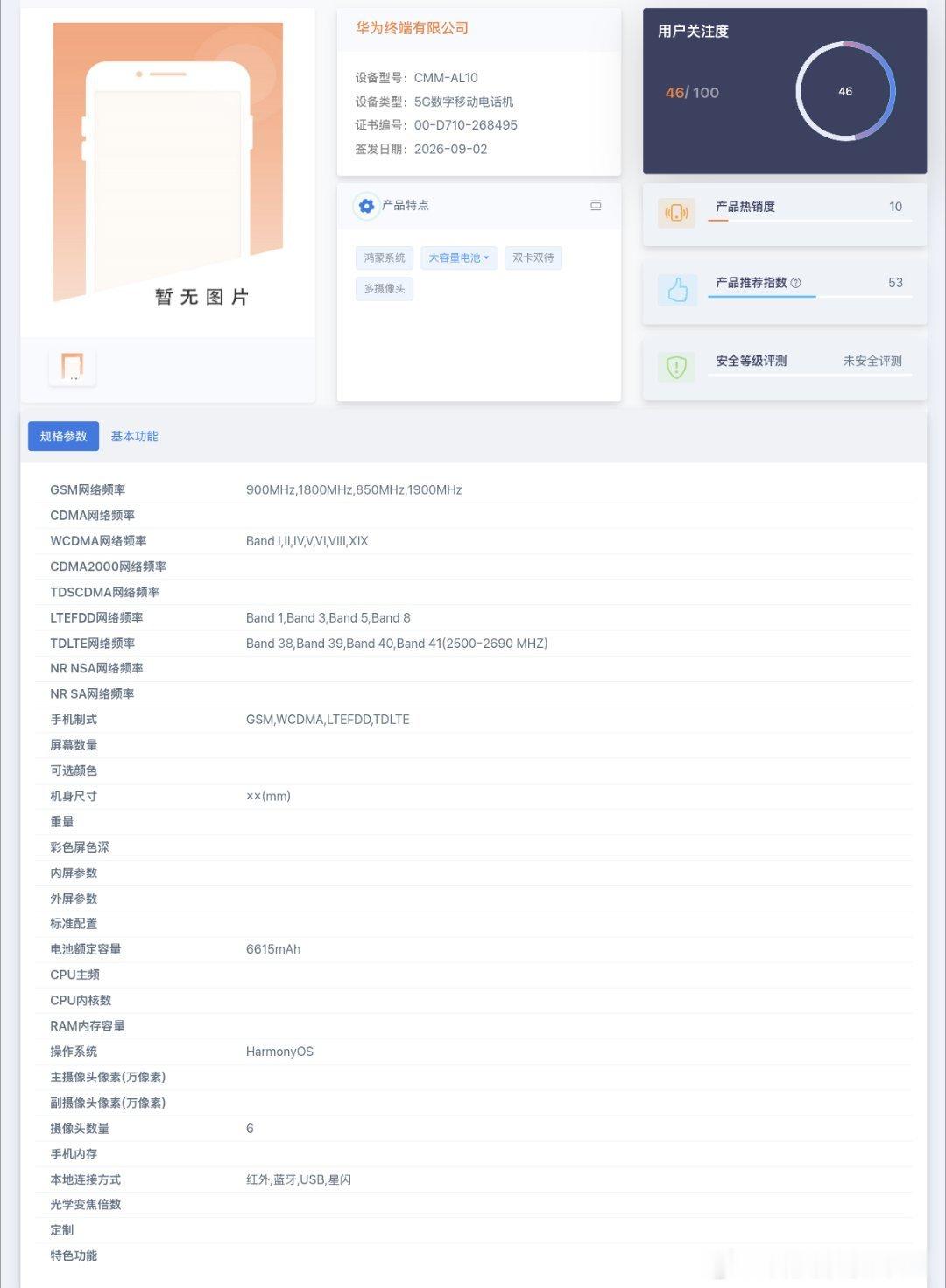Switch to the 基本功能 tab
The width and height of the screenshot is (946, 1288).
tap(134, 436)
